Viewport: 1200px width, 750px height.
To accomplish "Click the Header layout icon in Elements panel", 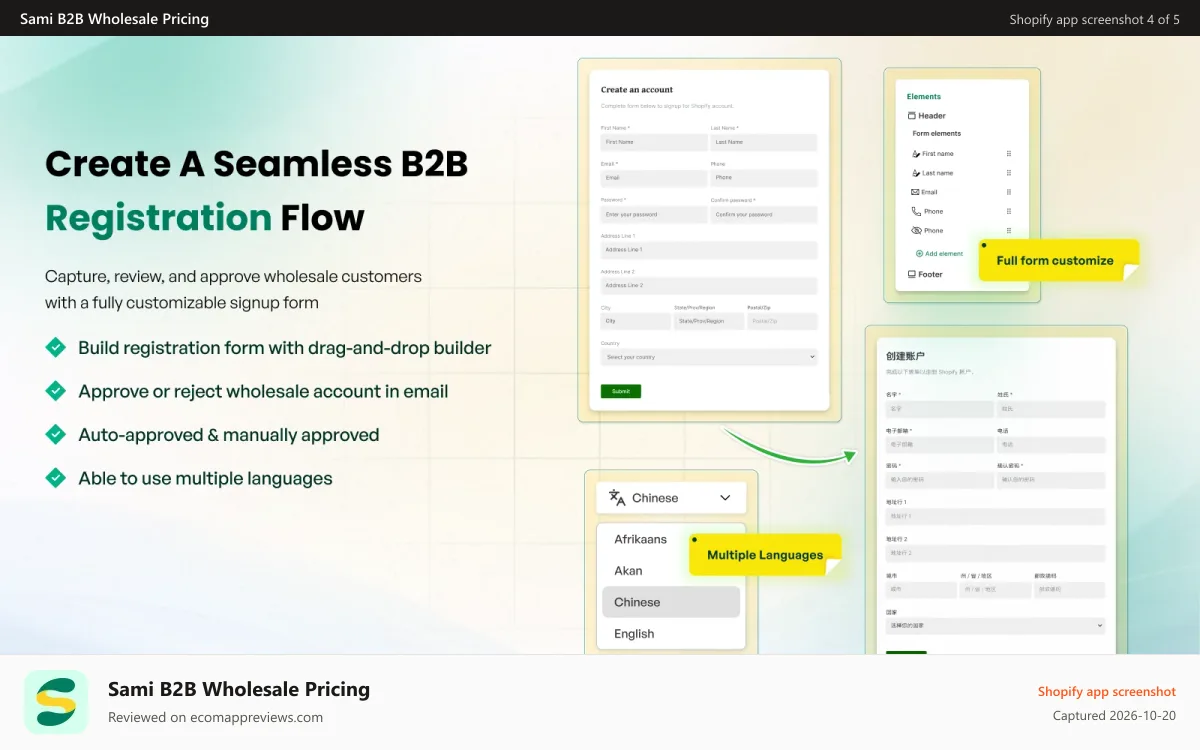I will click(911, 116).
